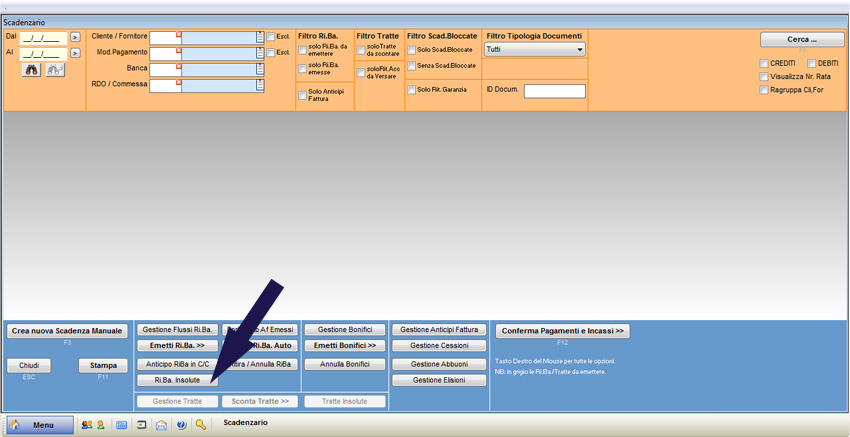Open the Filtro Tipologia Documenti dropdown
The width and height of the screenshot is (850, 437).
(535, 49)
